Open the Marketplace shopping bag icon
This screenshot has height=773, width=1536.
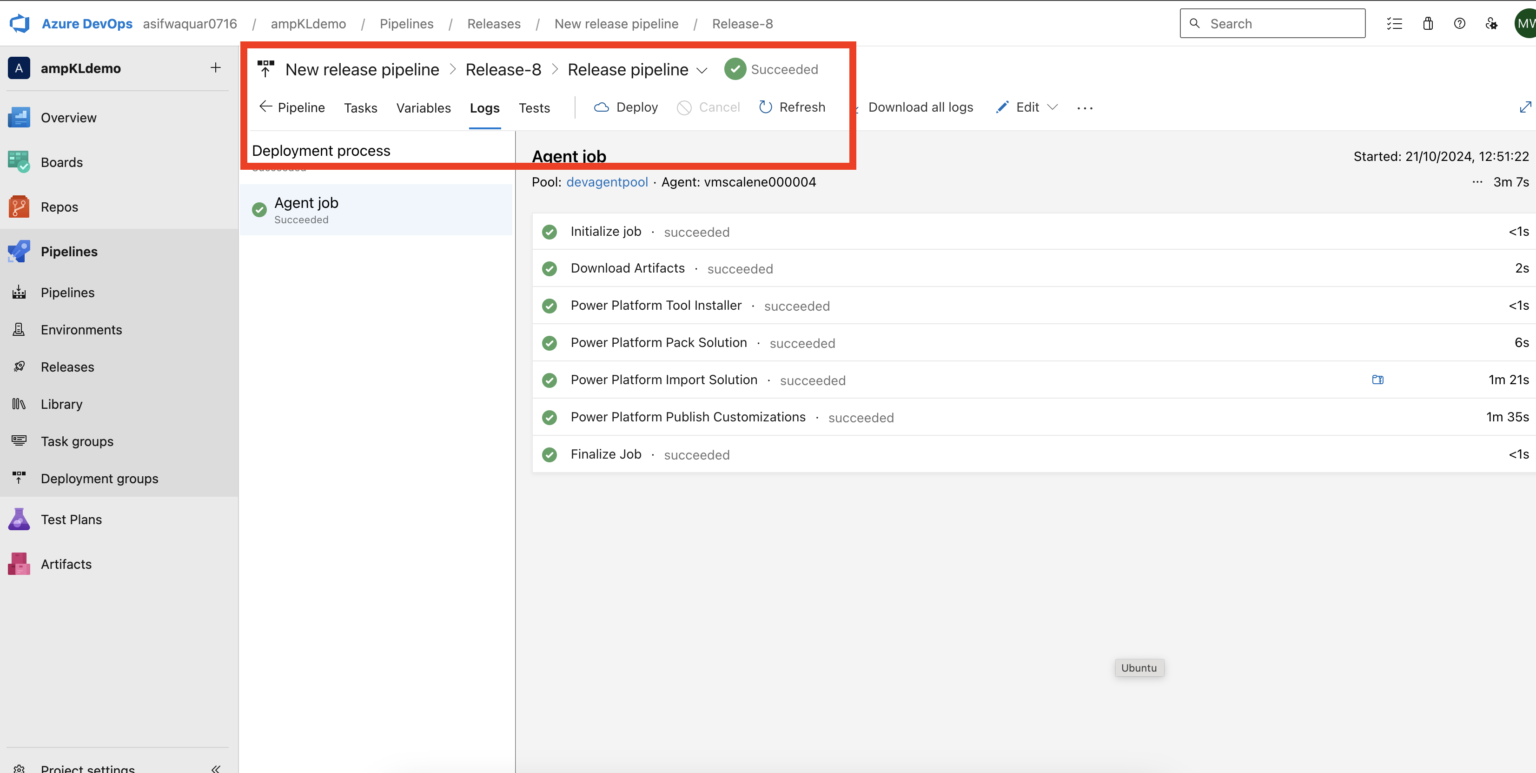click(1428, 24)
